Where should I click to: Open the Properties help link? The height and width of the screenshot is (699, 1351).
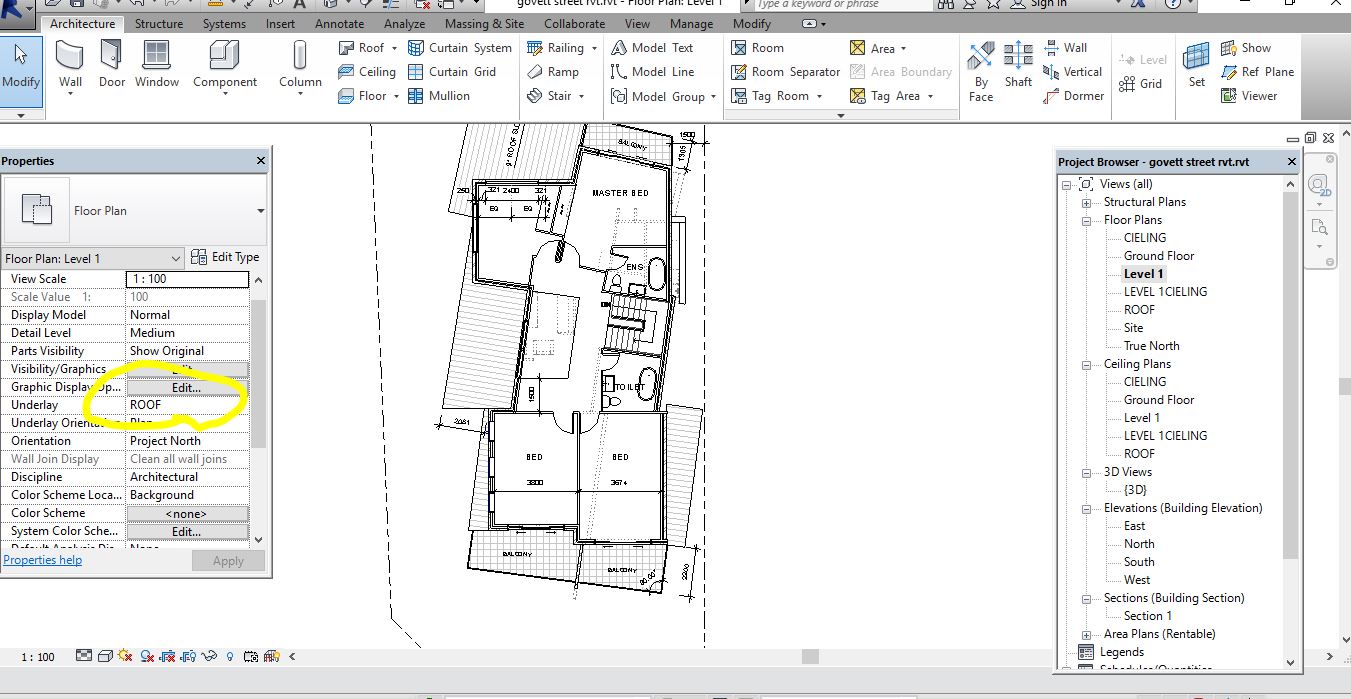(43, 559)
